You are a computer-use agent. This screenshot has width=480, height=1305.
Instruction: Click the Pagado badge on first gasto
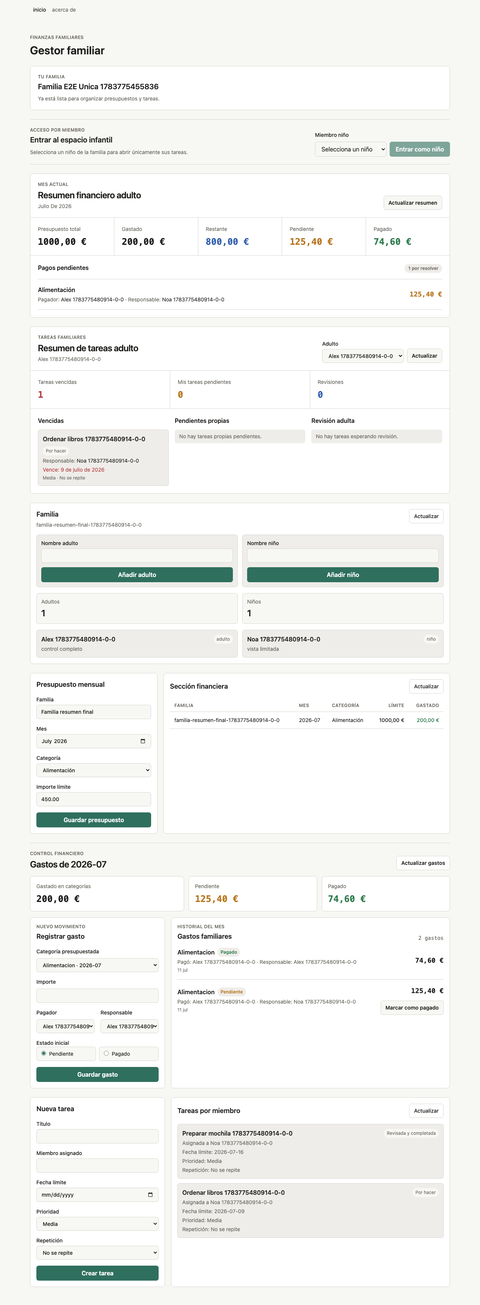pyautogui.click(x=229, y=953)
